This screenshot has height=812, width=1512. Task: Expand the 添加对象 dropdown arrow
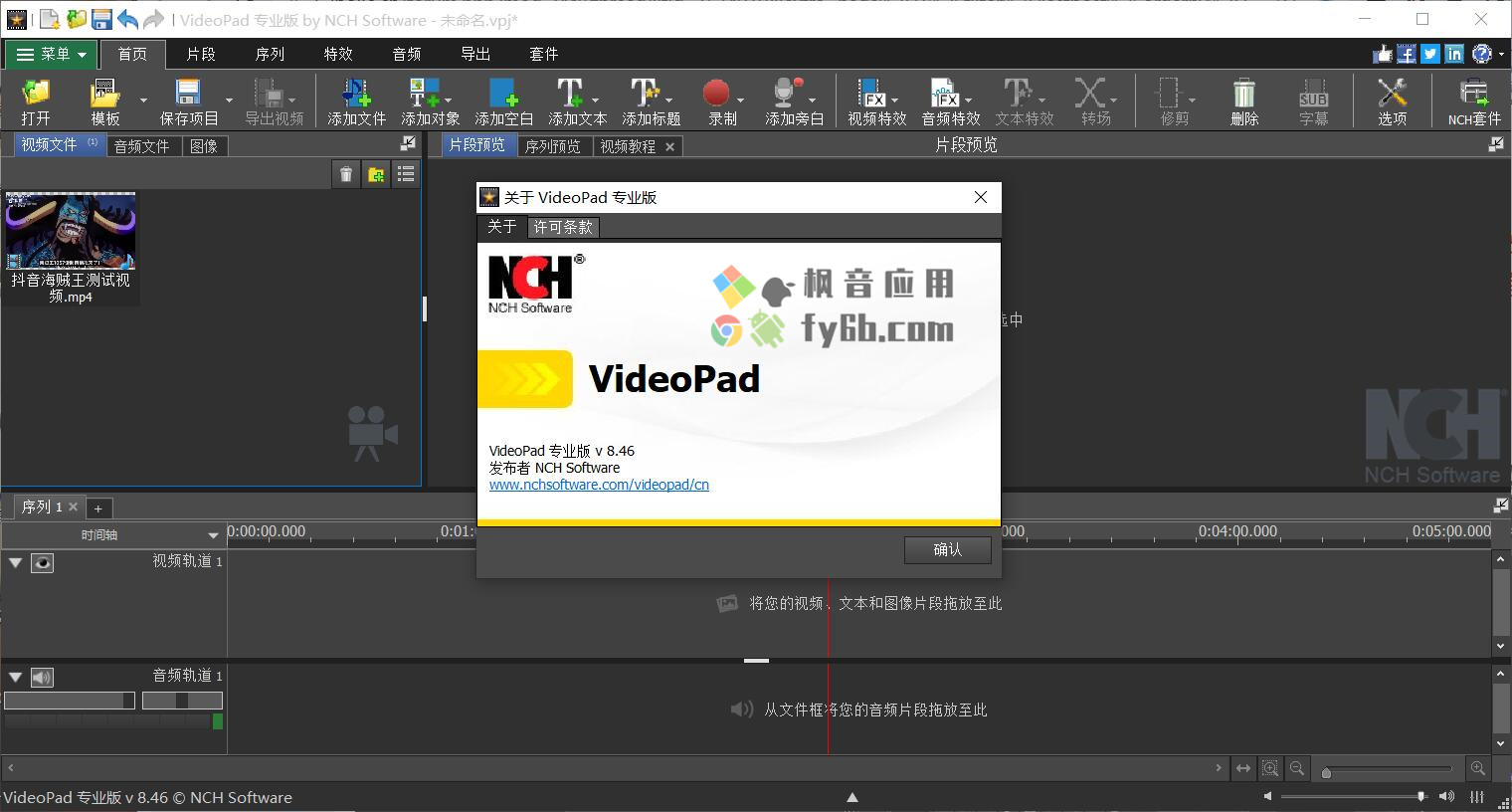[448, 100]
